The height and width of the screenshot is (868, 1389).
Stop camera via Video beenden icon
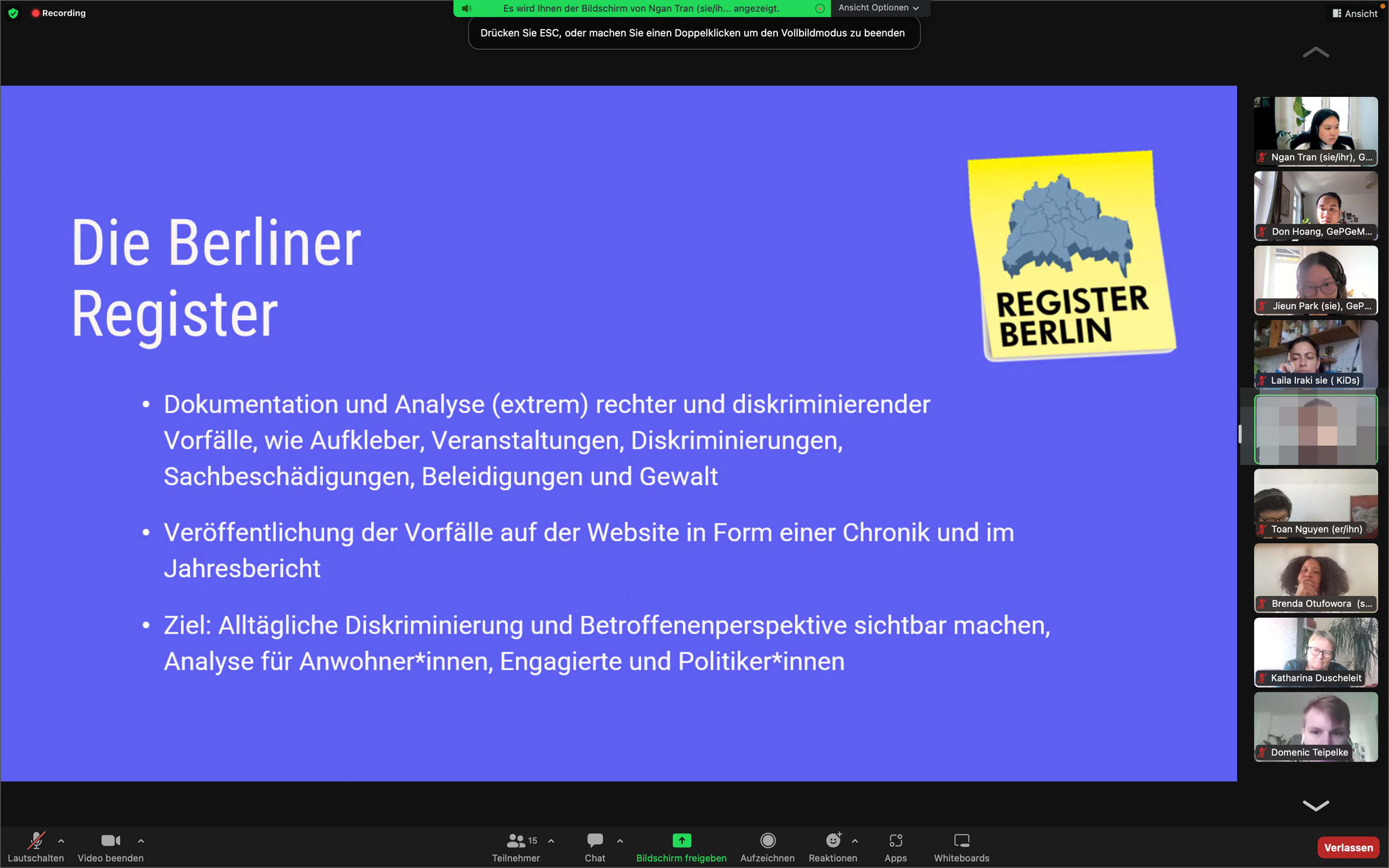[x=111, y=841]
